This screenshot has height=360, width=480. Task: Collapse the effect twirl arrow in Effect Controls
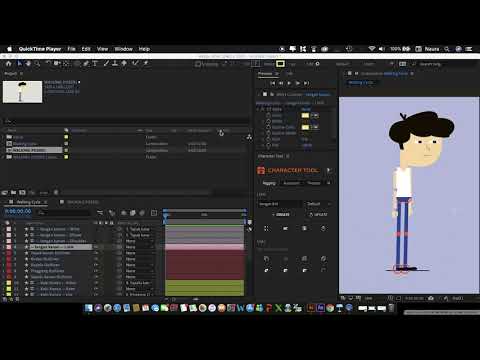pyautogui.click(x=258, y=109)
